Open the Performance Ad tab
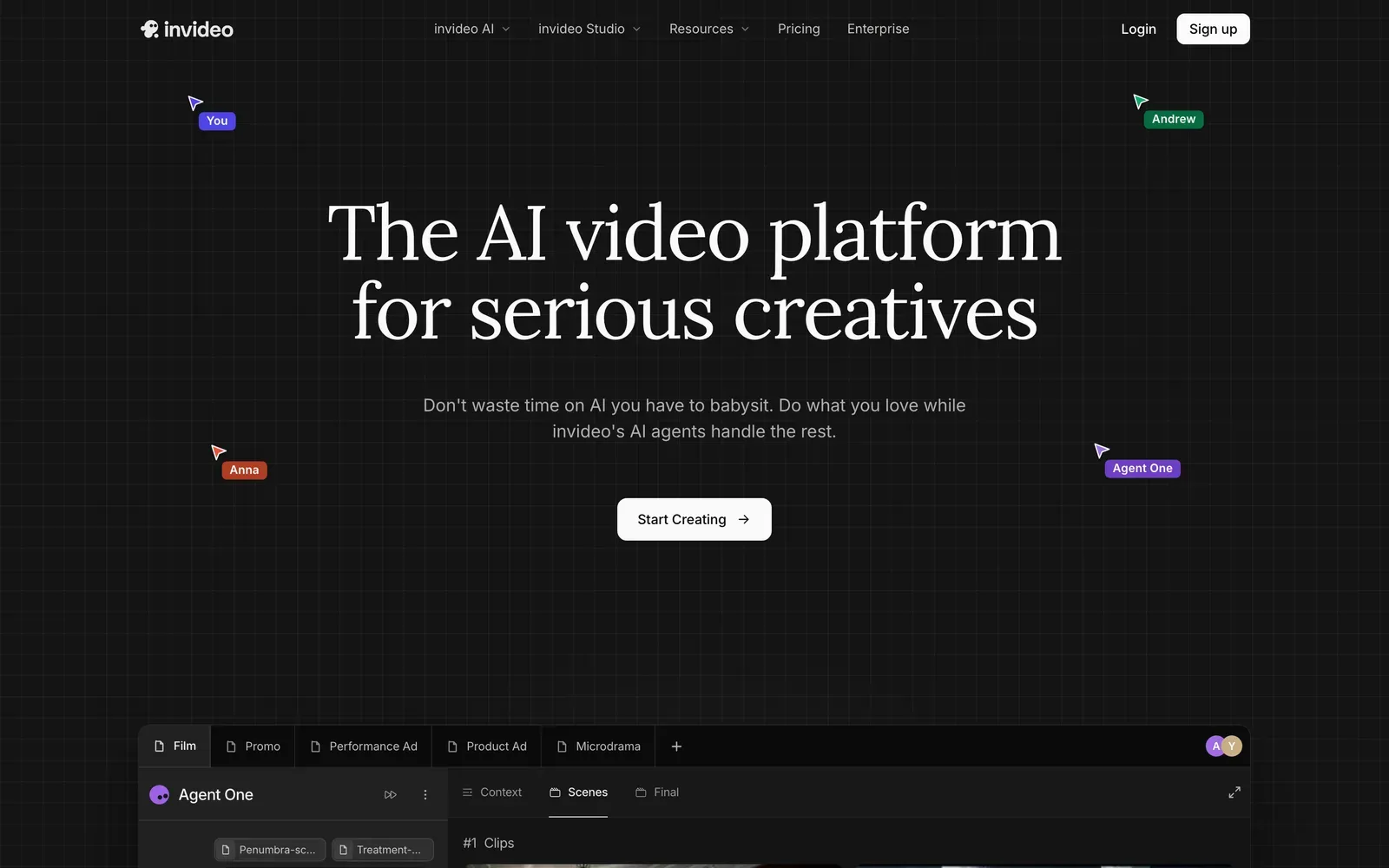Viewport: 1389px width, 868px height. (x=364, y=746)
